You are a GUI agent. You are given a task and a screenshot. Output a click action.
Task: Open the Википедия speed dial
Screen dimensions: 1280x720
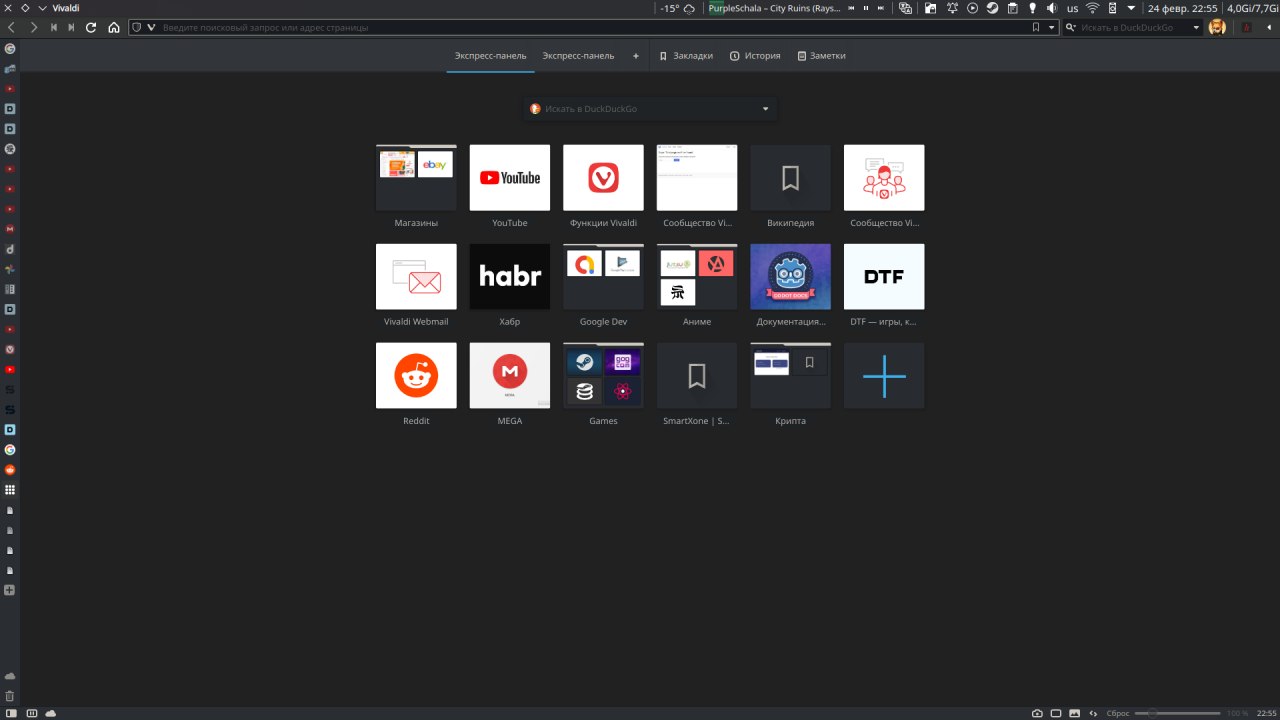[x=790, y=178]
